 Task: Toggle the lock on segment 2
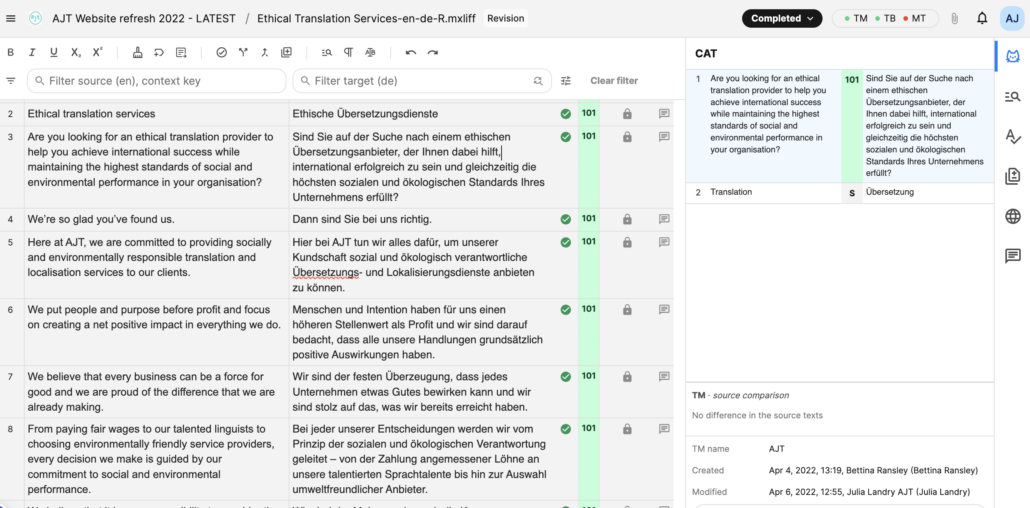pyautogui.click(x=627, y=114)
